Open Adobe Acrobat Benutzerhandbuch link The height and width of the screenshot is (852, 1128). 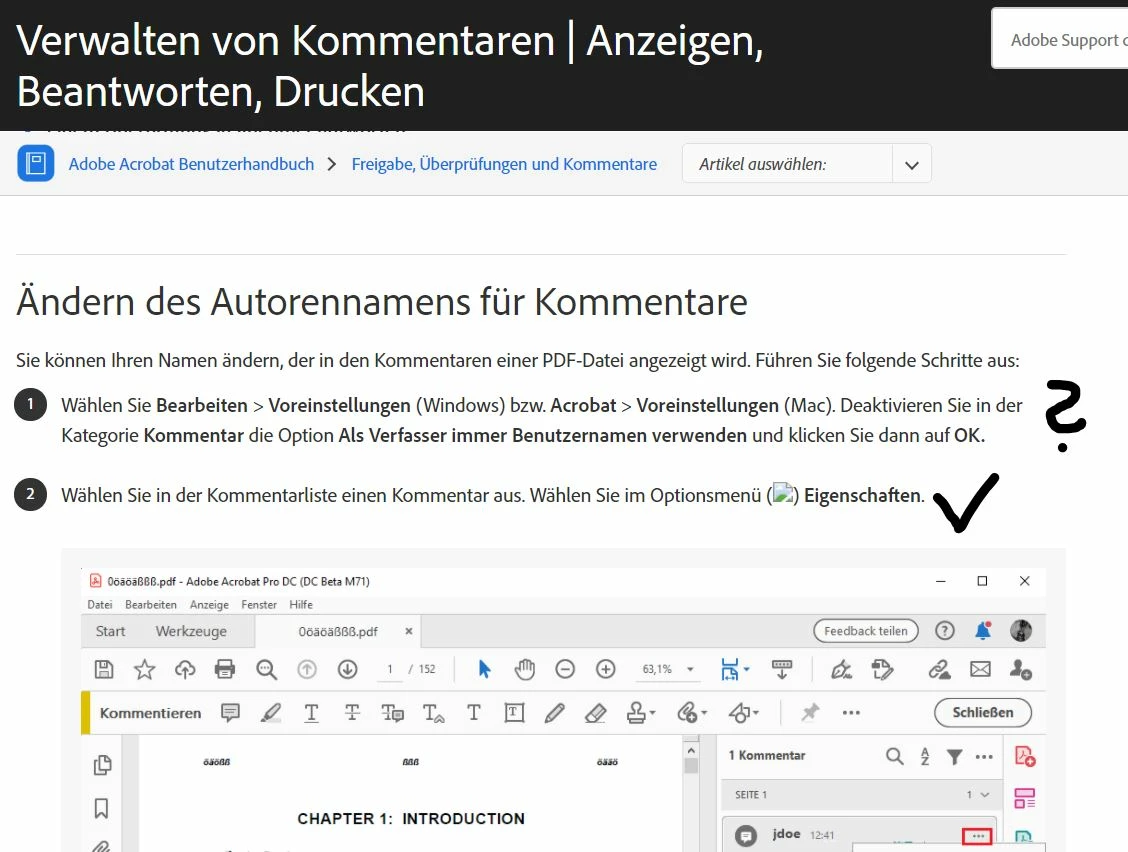[x=191, y=164]
